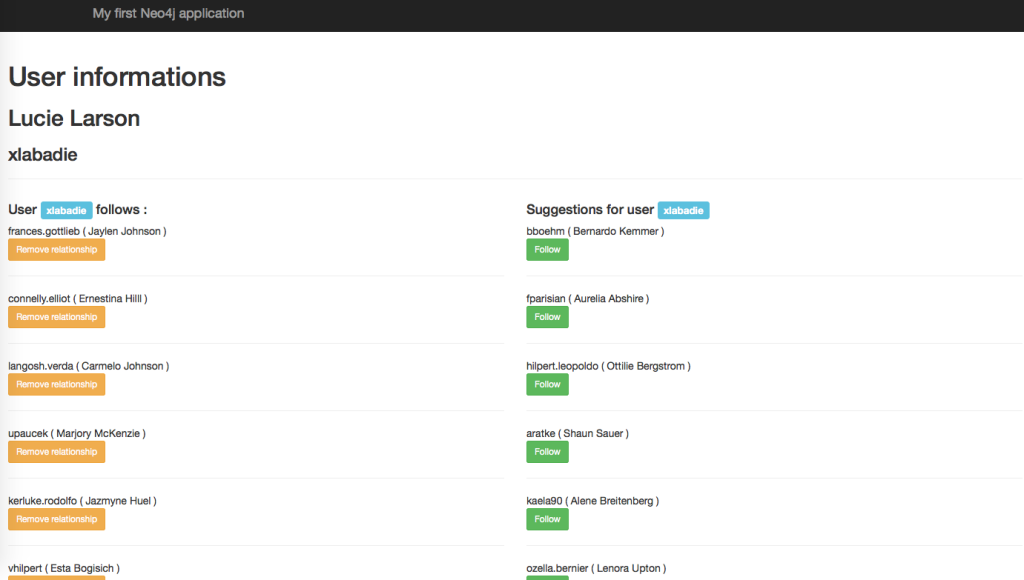
Task: Remove relationship with langosh.verda
Action: [56, 384]
